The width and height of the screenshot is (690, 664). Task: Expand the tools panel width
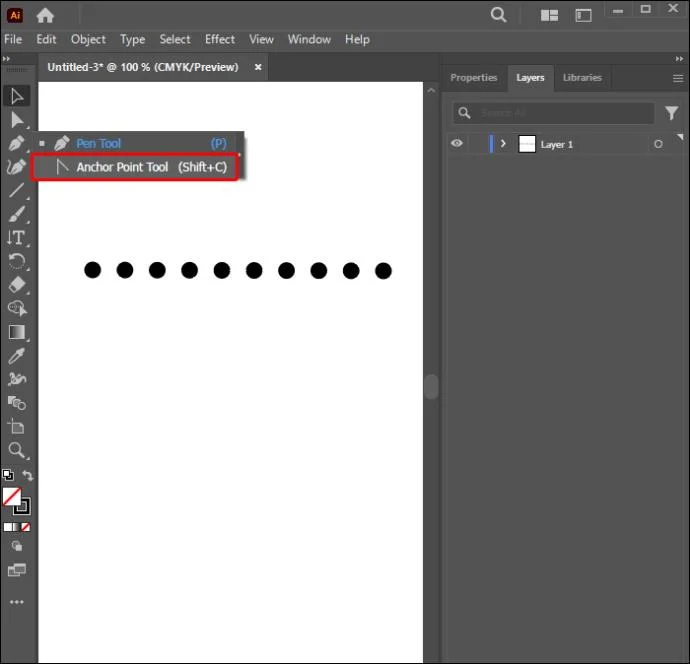pos(6,59)
